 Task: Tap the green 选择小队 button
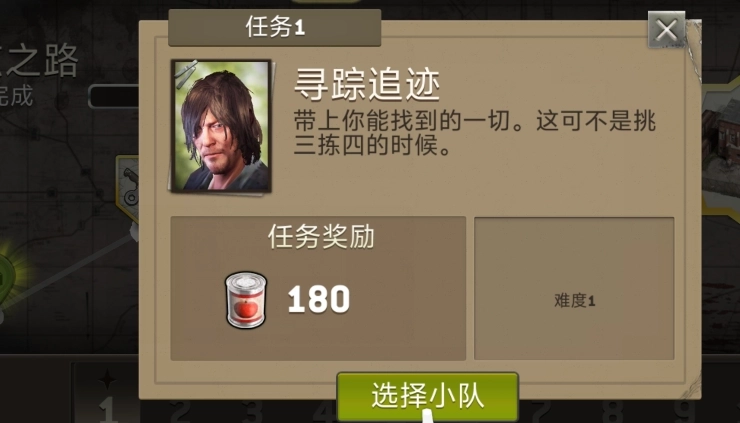[428, 397]
